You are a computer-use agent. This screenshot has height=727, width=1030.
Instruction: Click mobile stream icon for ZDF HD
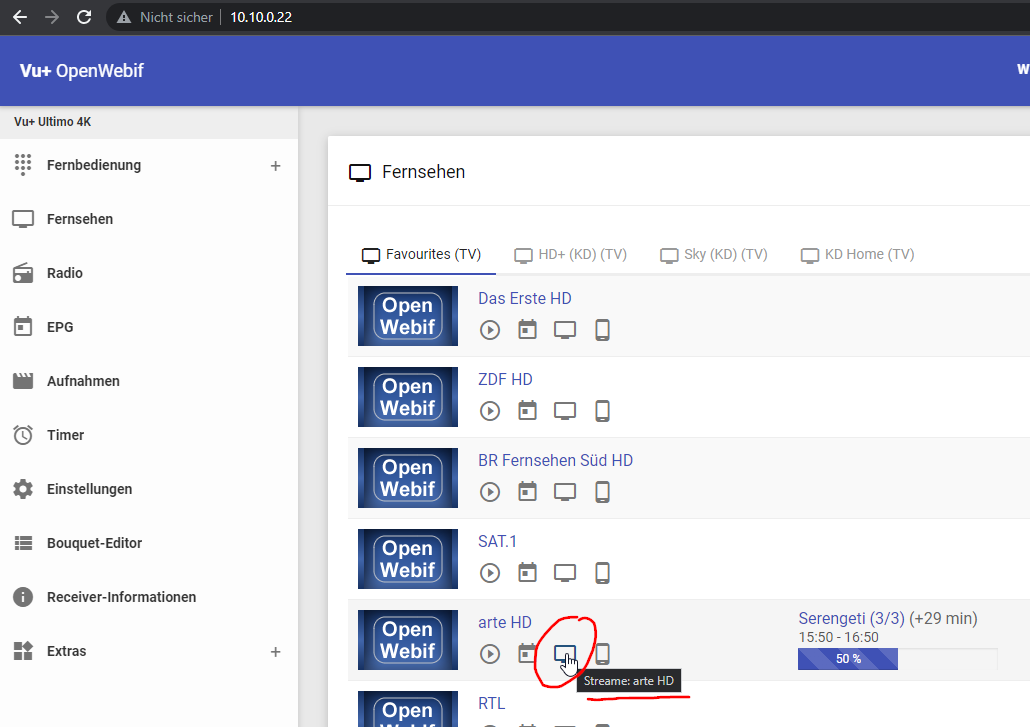(602, 411)
